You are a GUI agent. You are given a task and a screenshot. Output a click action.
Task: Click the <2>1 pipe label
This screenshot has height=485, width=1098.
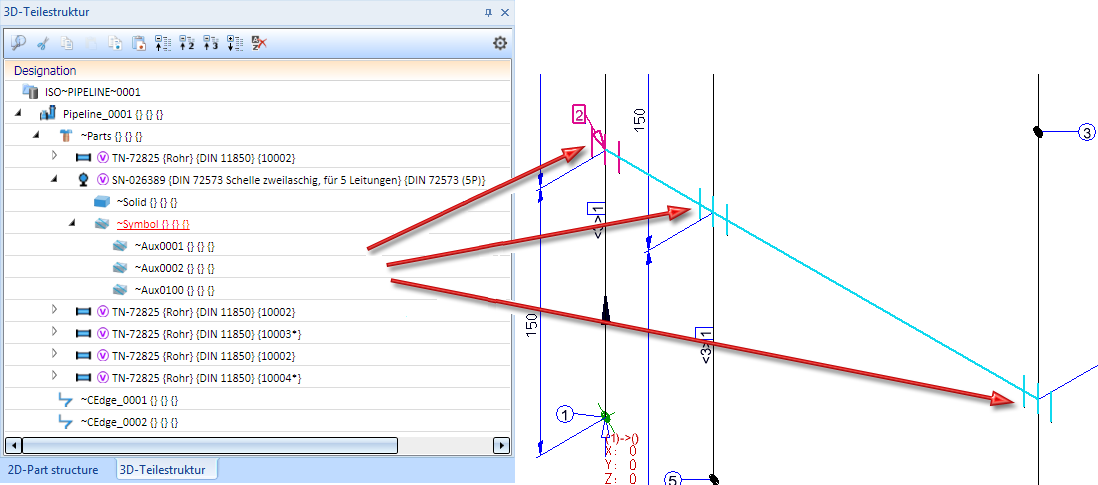(597, 220)
